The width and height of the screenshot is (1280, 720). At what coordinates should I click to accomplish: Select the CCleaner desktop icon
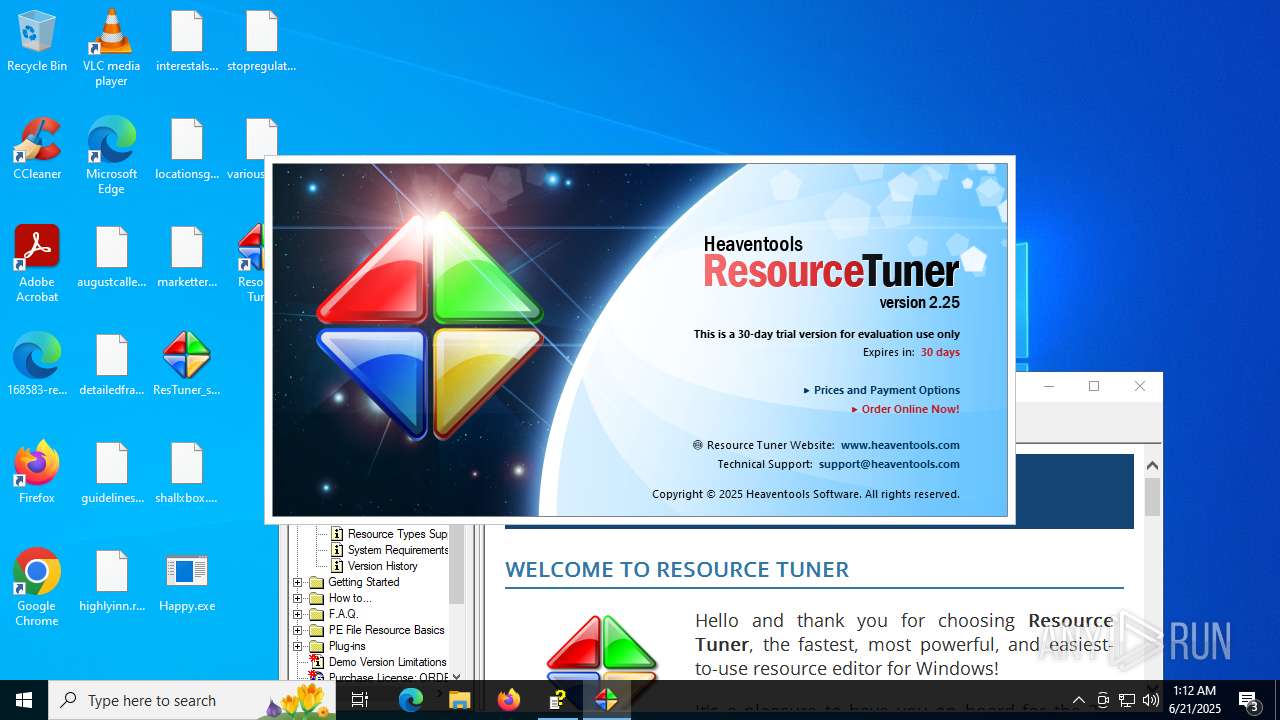(37, 150)
